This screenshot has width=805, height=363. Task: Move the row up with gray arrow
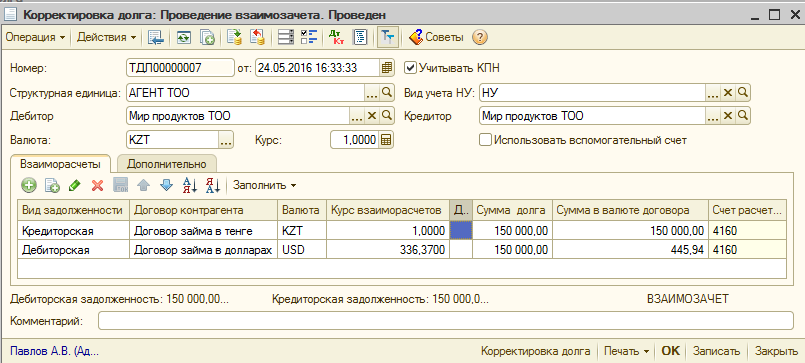point(143,185)
